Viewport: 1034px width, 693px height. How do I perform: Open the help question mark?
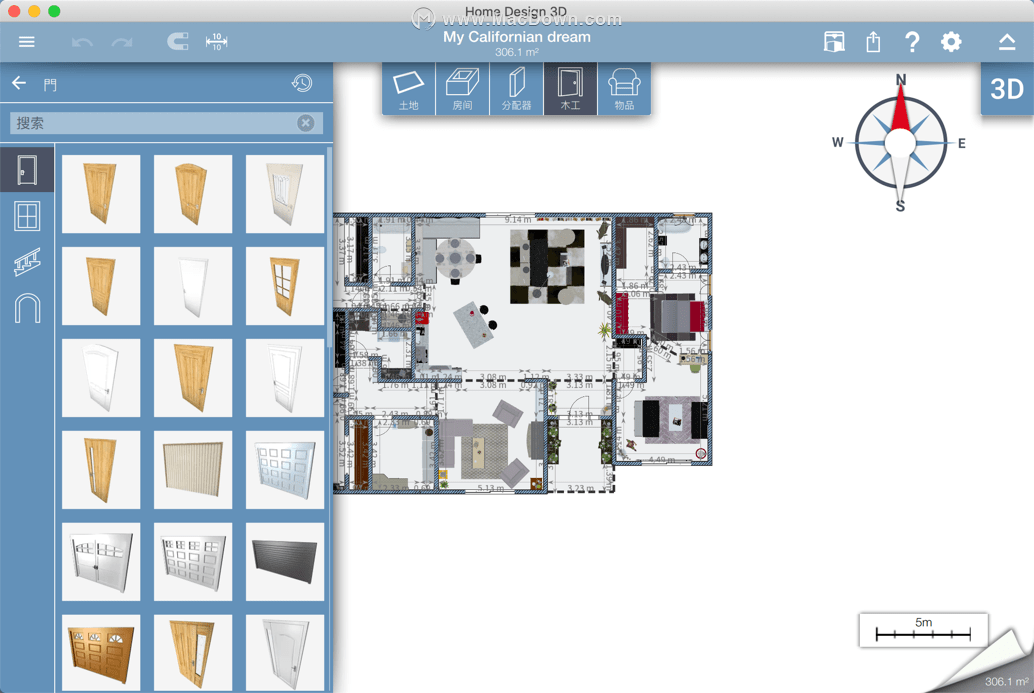[912, 42]
